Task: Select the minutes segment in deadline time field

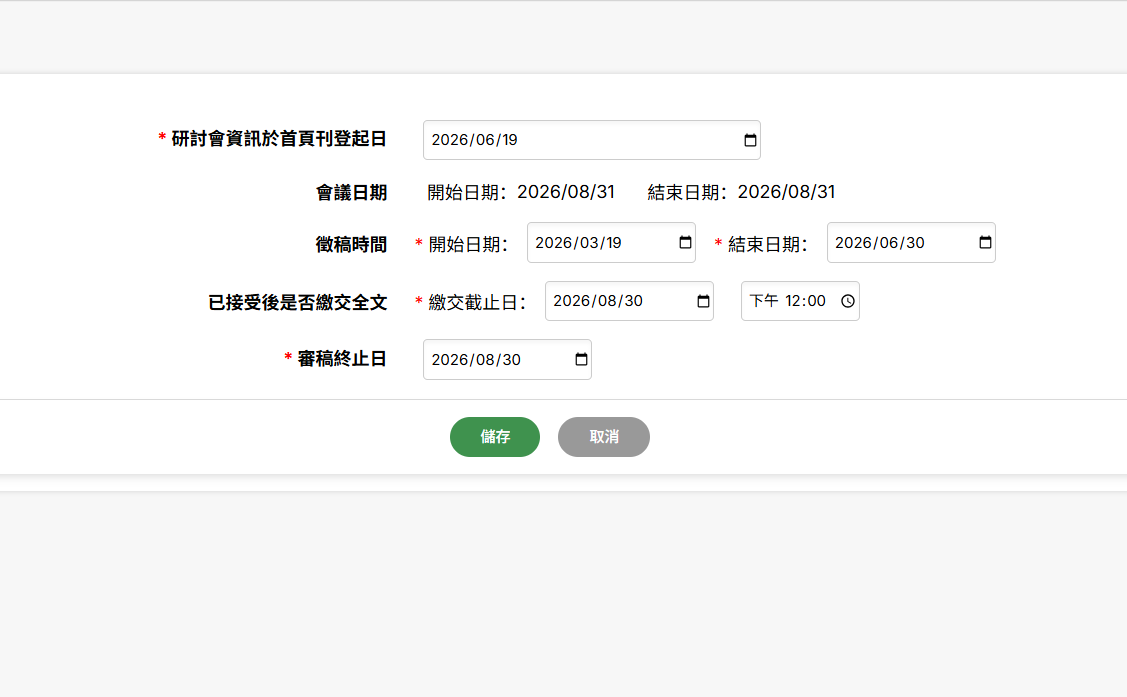Action: [x=816, y=301]
